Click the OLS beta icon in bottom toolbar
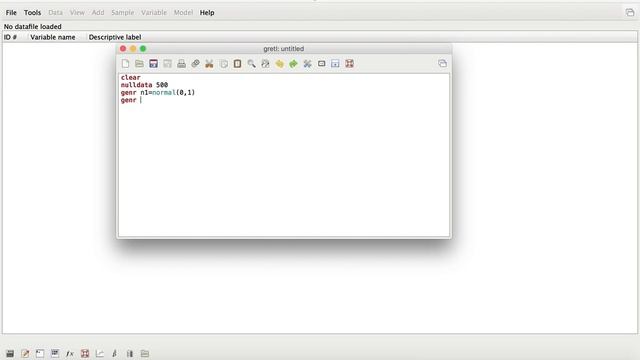The width and height of the screenshot is (640, 360). [115, 353]
